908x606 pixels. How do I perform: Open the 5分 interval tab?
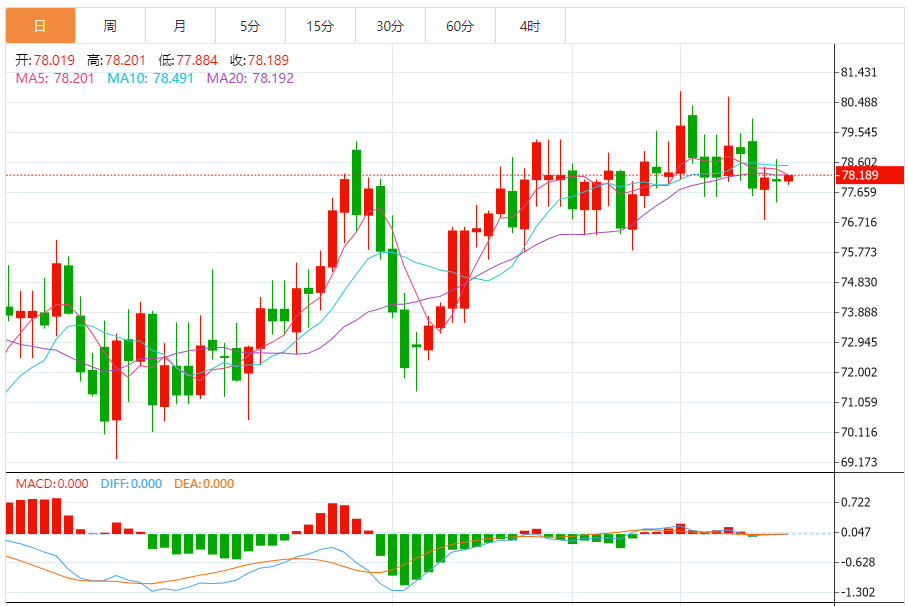[251, 26]
